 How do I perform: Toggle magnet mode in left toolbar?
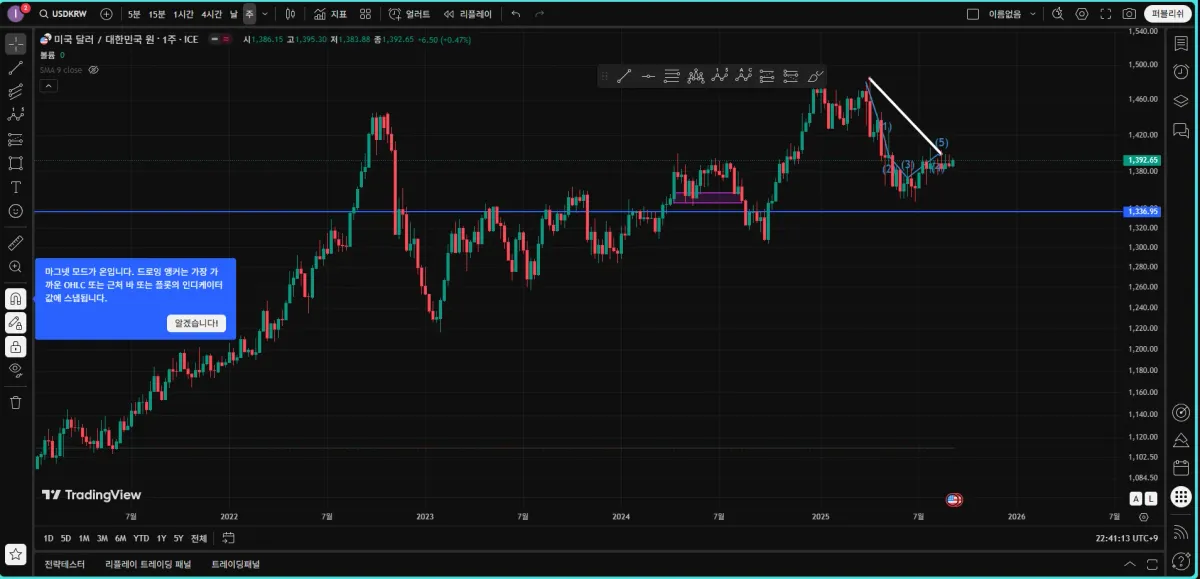pos(16,298)
